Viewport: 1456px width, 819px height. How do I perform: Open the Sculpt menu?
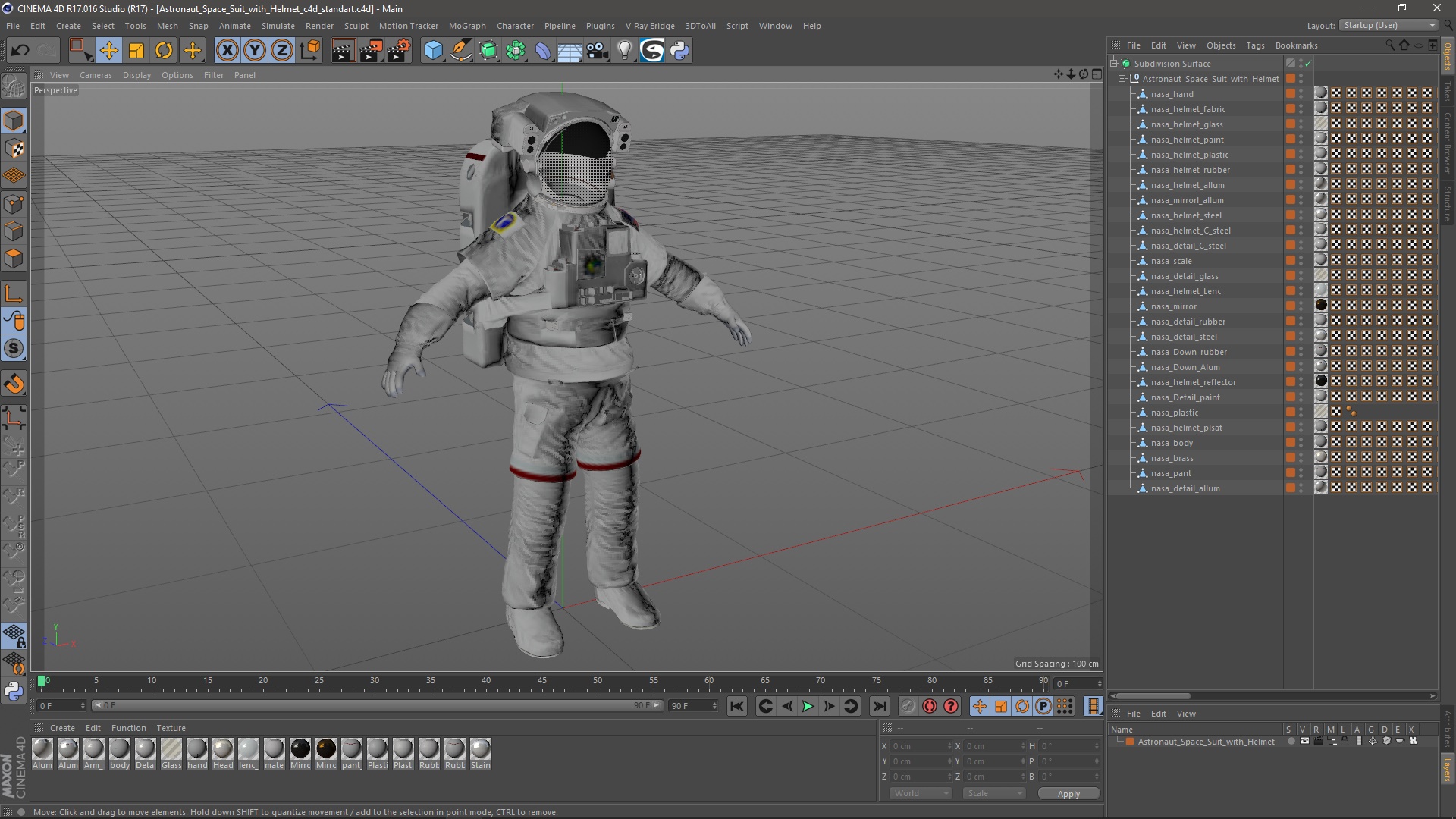coord(356,26)
